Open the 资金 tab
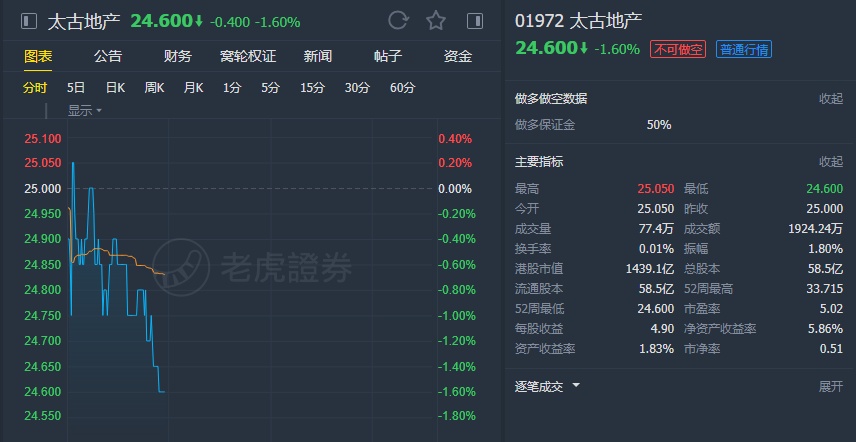Viewport: 856px width, 442px height. pos(457,56)
